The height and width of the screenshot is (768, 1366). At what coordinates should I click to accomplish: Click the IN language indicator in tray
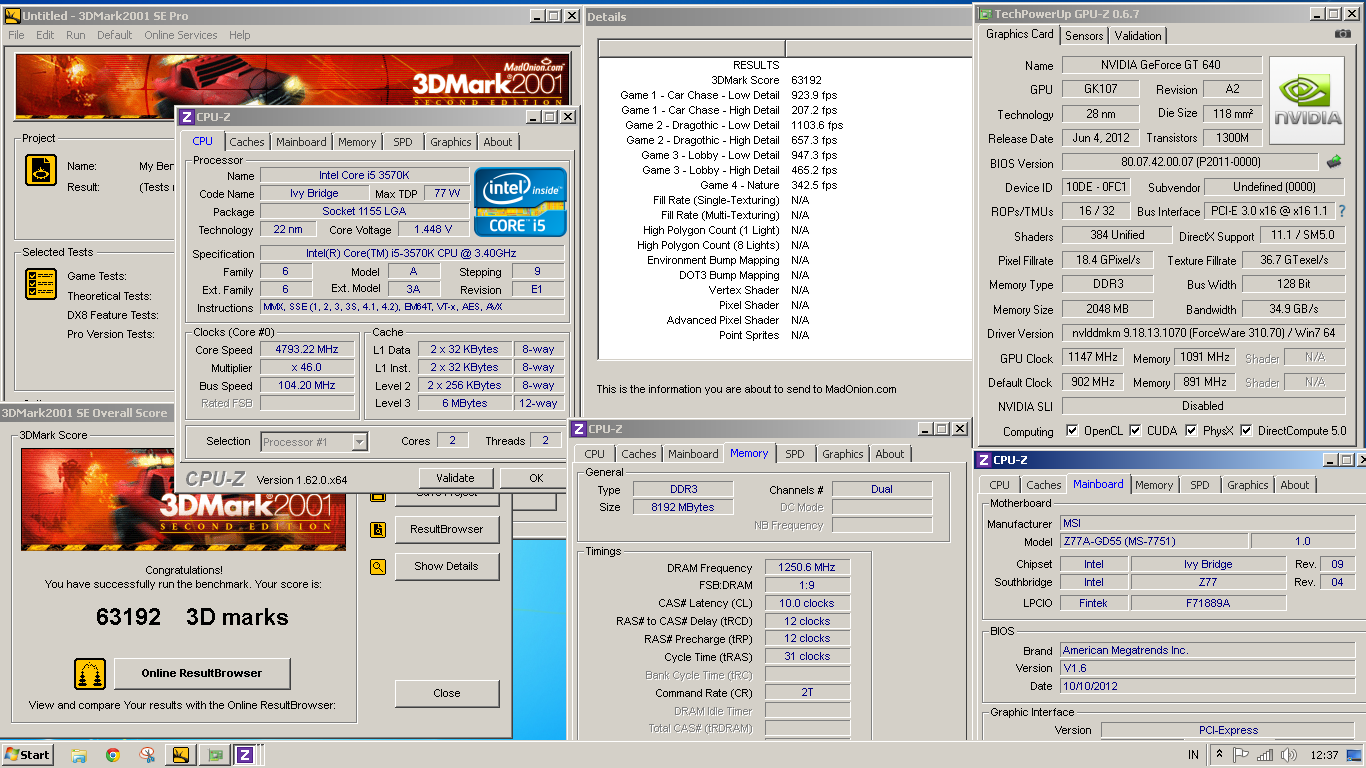pyautogui.click(x=1193, y=755)
